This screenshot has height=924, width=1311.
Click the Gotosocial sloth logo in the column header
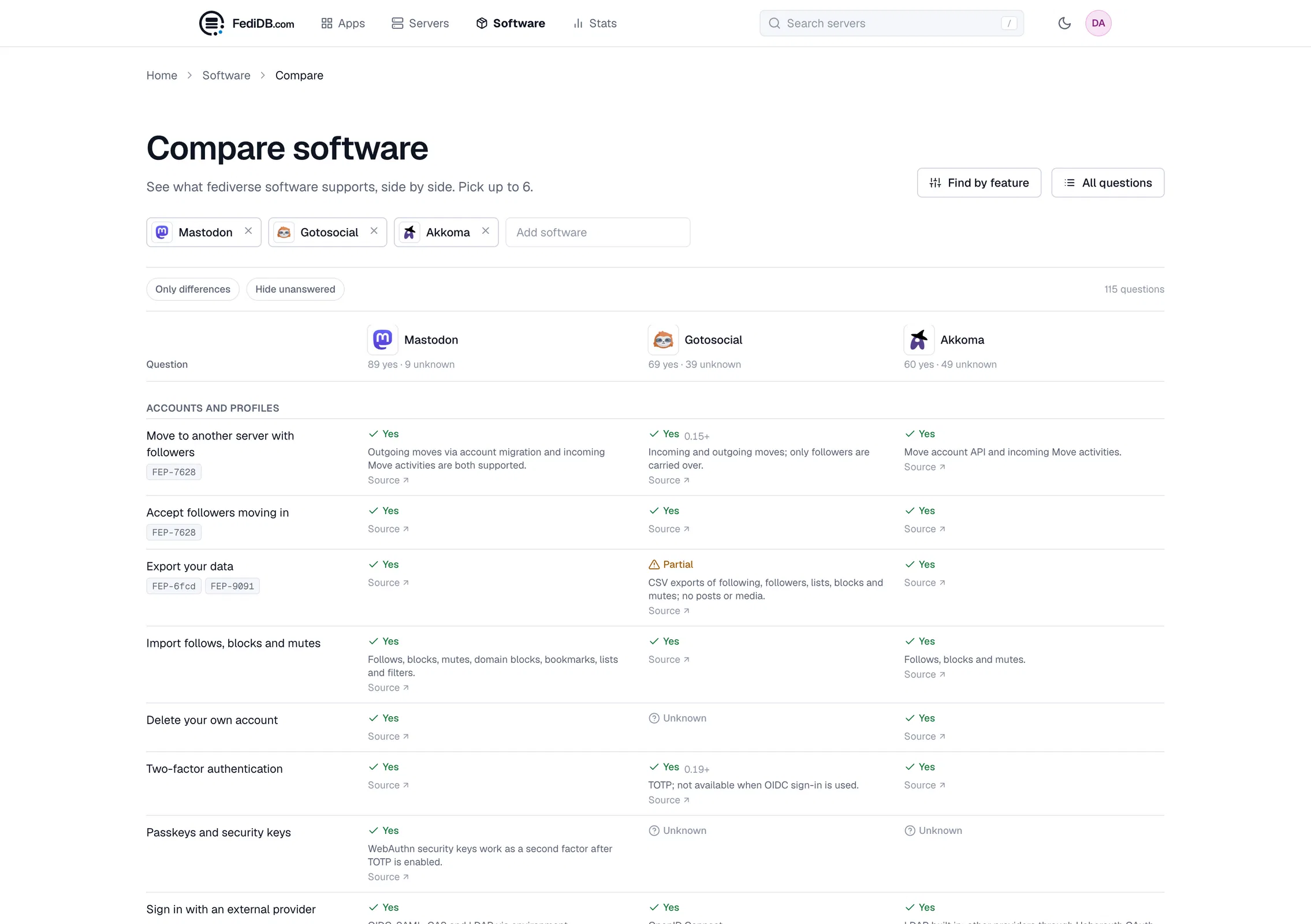coord(663,340)
